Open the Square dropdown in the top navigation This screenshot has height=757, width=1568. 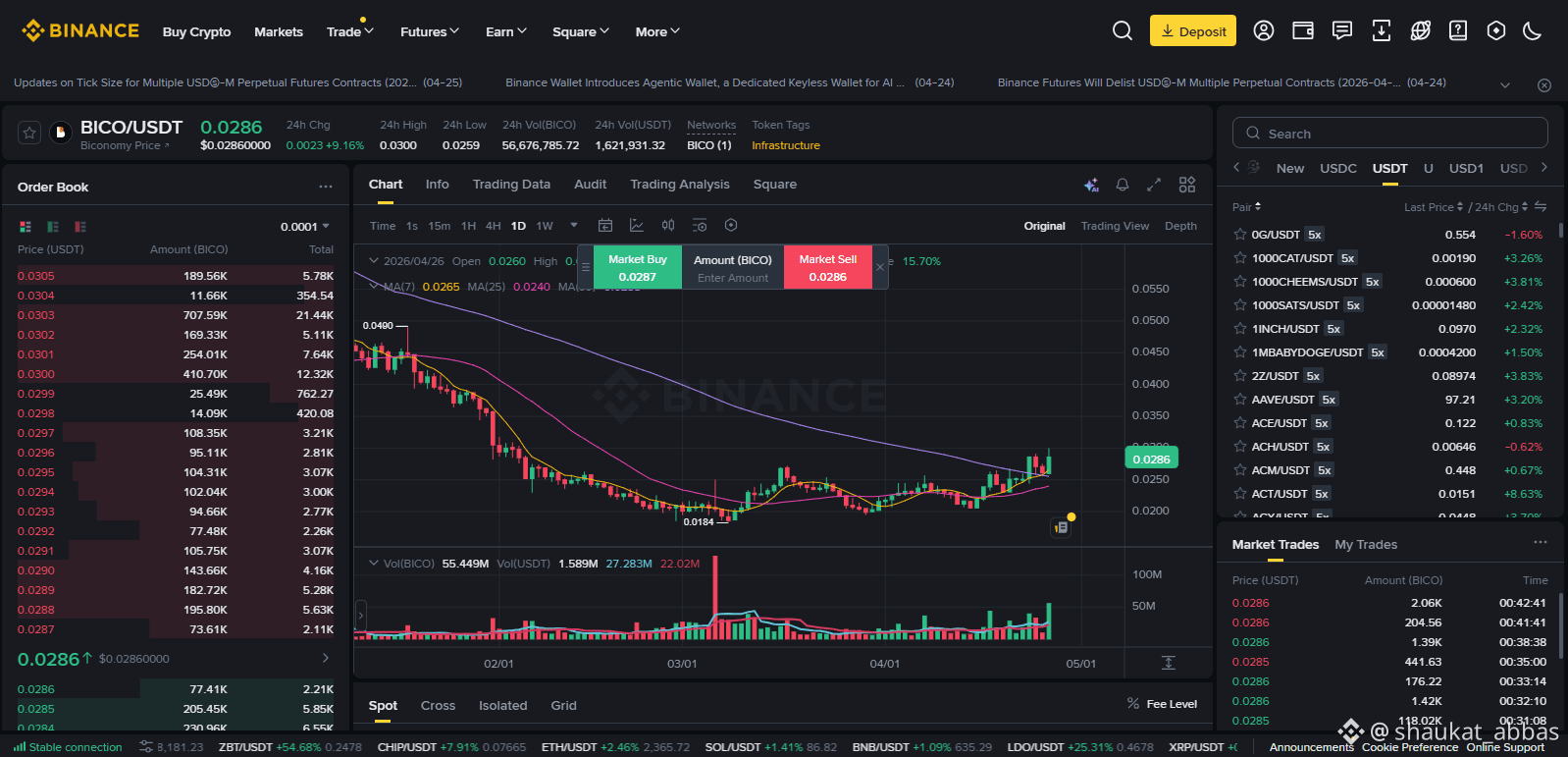[x=581, y=31]
